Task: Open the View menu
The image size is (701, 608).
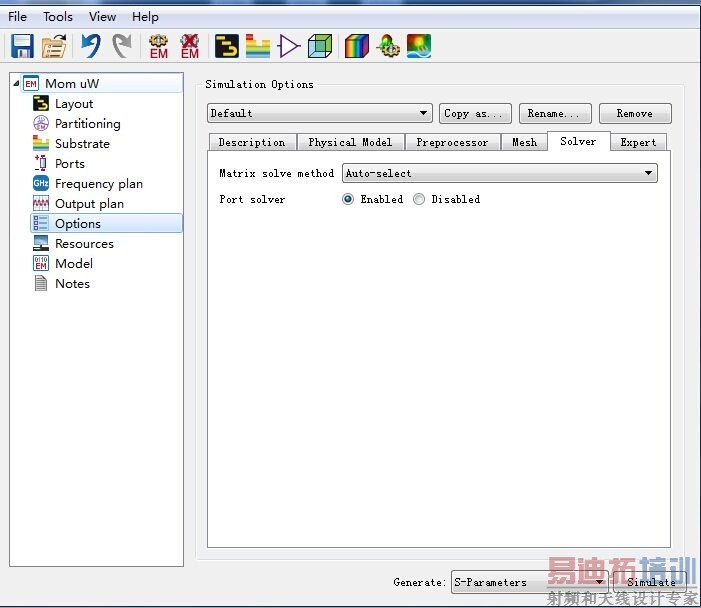Action: coord(102,17)
